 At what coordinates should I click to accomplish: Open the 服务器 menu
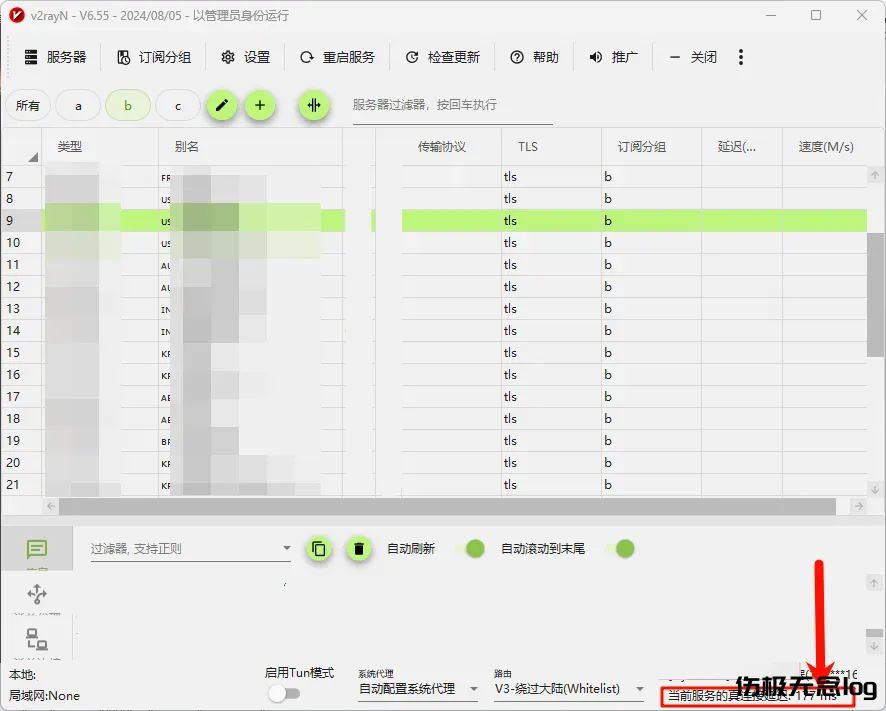click(x=55, y=57)
